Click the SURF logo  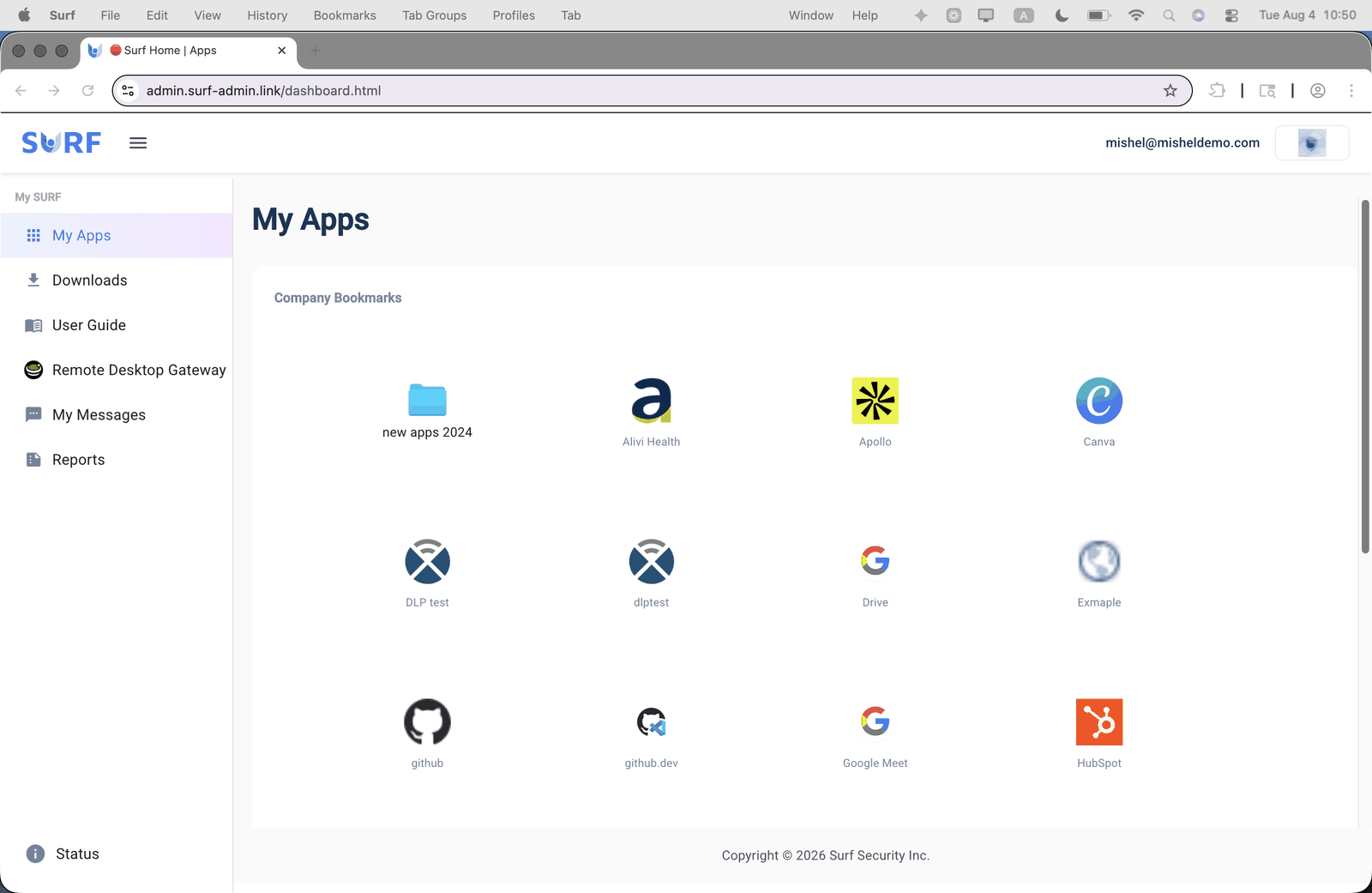coord(62,142)
